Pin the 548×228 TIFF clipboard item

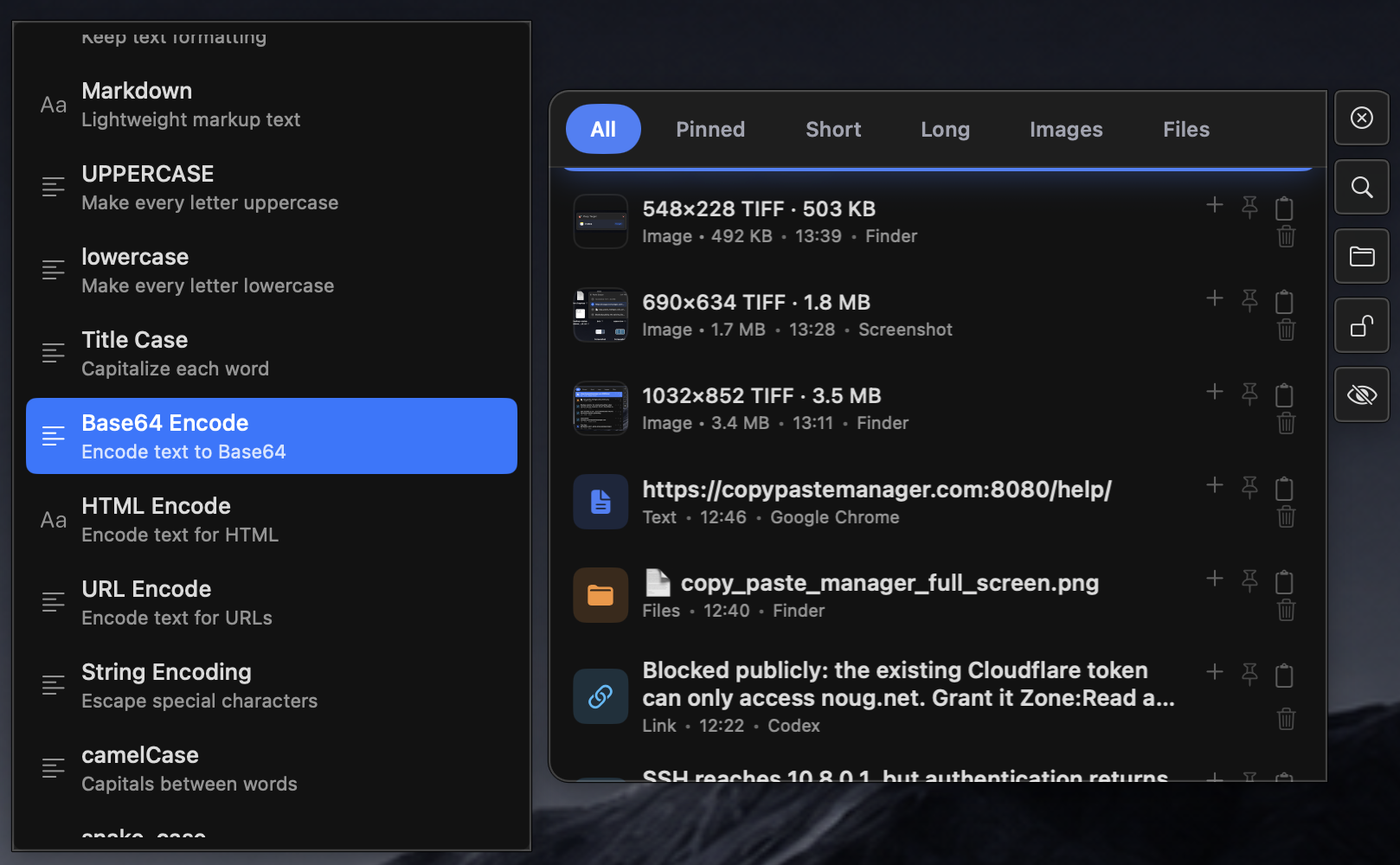coord(1249,207)
